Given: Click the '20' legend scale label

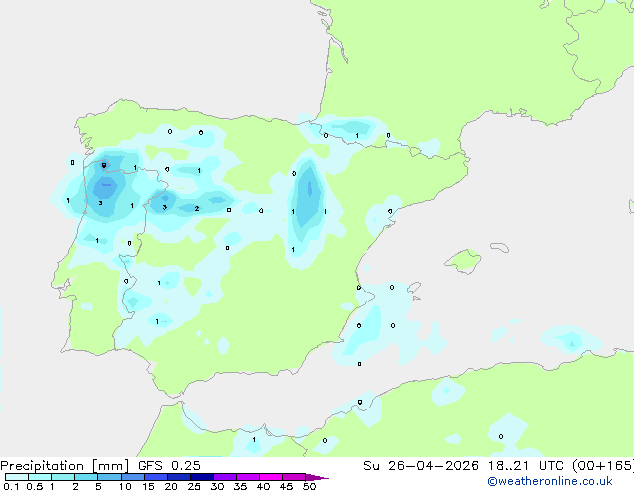Looking at the screenshot, I should click(x=171, y=486).
